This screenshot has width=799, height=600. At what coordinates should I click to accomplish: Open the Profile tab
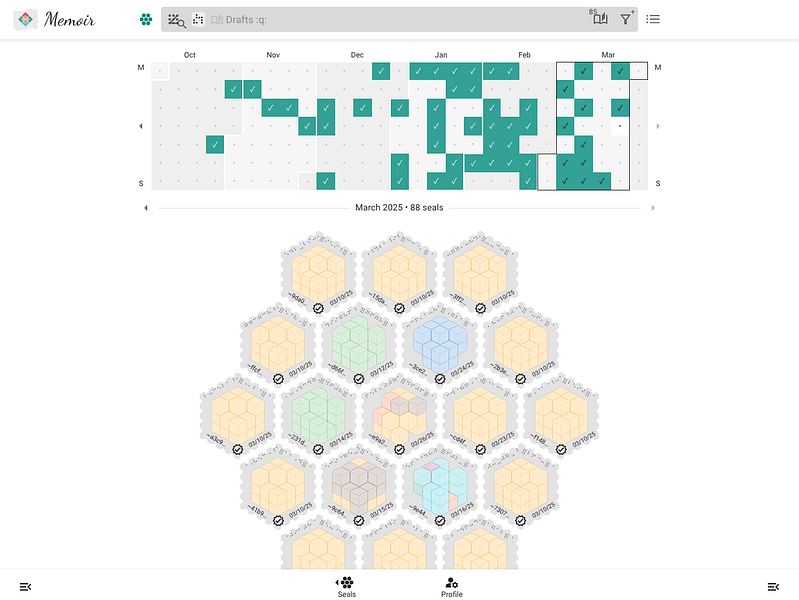point(451,587)
